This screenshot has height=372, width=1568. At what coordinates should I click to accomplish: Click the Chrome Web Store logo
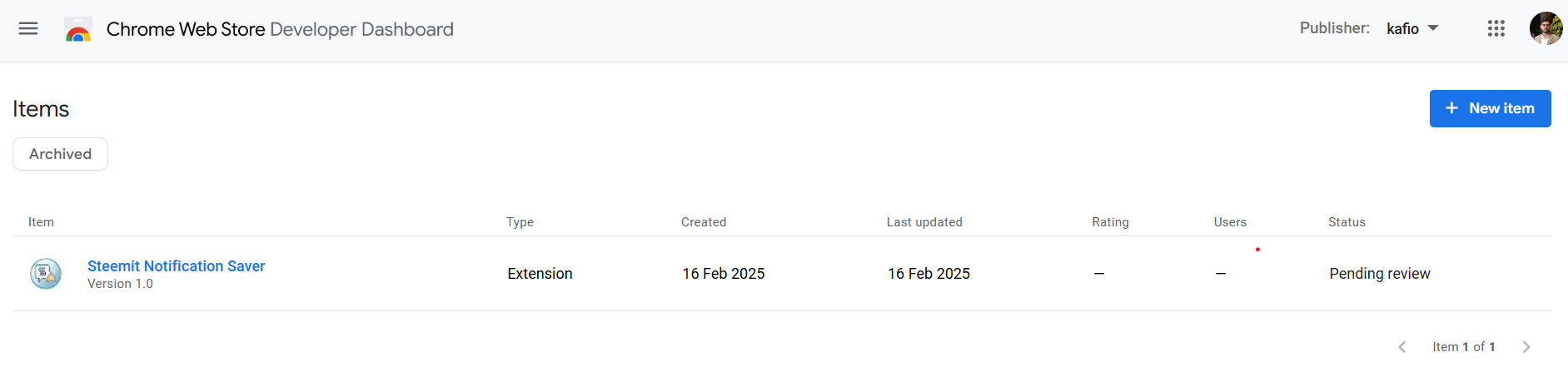tap(78, 29)
